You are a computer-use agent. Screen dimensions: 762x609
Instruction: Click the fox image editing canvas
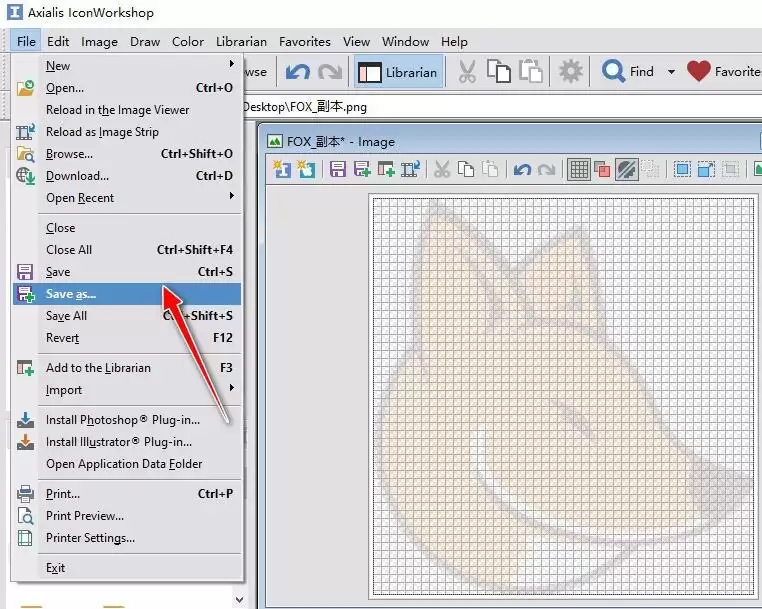[563, 396]
